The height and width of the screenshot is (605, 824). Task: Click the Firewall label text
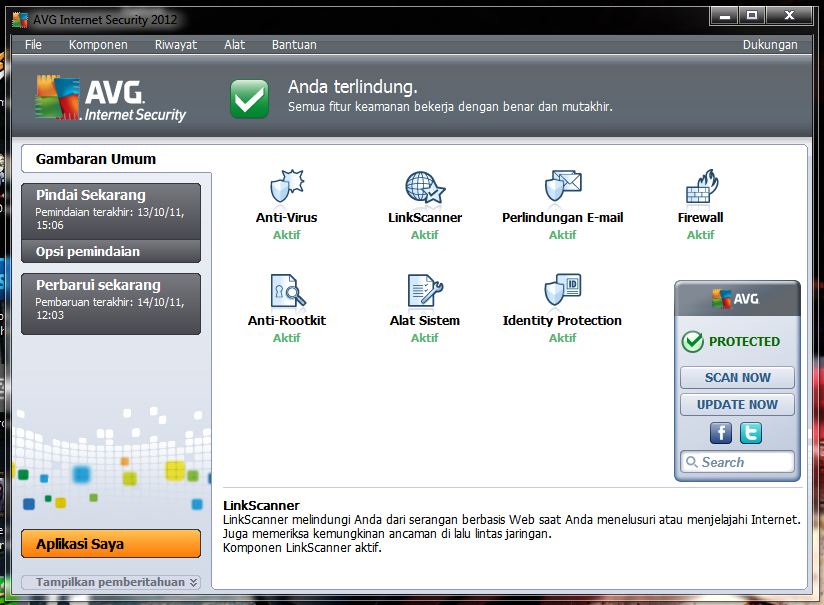[701, 217]
